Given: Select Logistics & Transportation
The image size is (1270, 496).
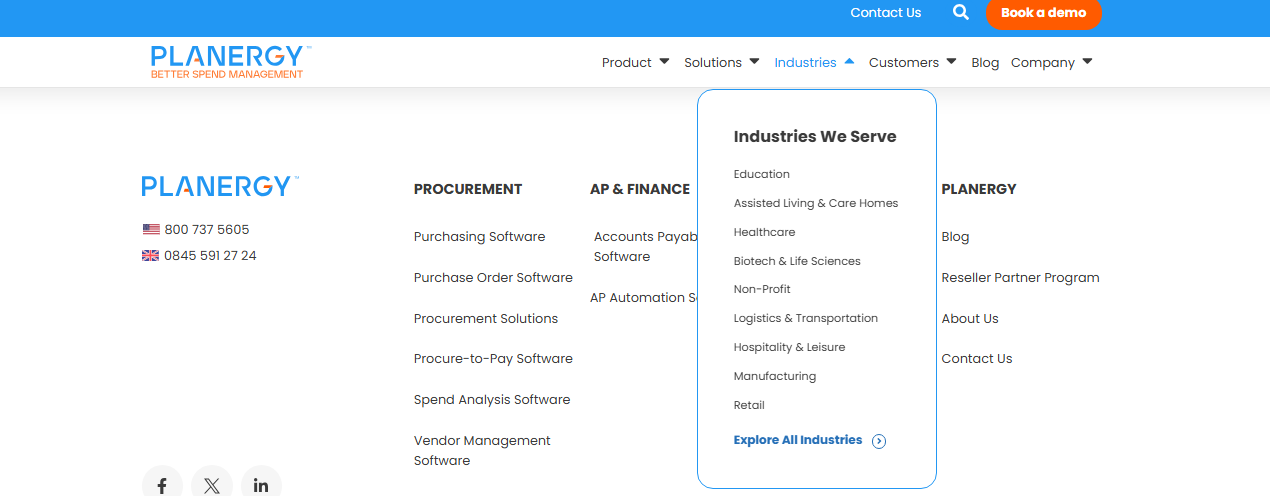Looking at the screenshot, I should 806,318.
